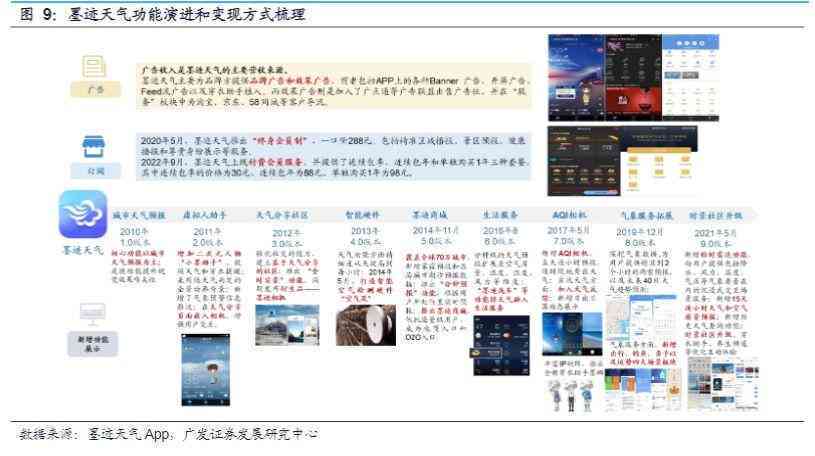The width and height of the screenshot is (815, 456).
Task: Click the 2019 version description paragraph
Action: pos(639,271)
